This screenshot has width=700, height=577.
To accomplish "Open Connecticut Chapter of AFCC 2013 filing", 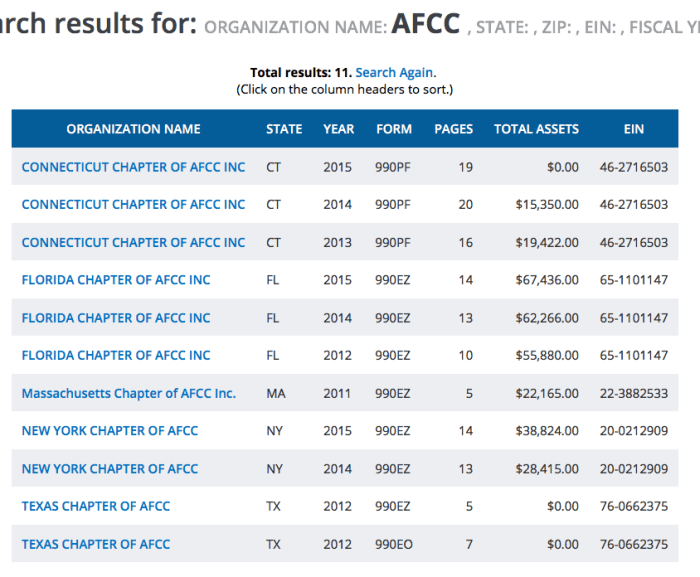I will click(133, 242).
